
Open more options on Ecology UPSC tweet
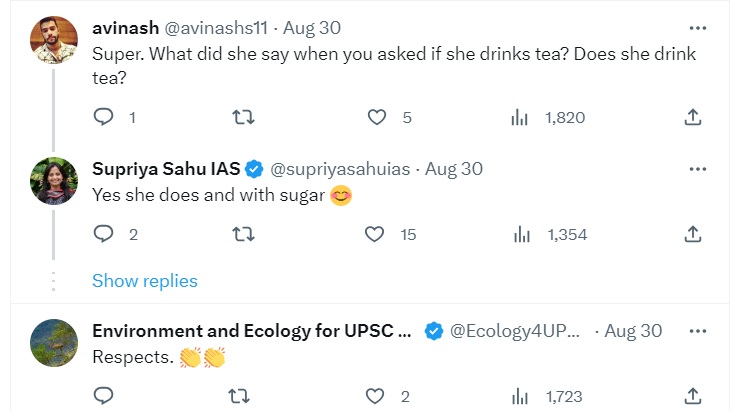tap(697, 330)
